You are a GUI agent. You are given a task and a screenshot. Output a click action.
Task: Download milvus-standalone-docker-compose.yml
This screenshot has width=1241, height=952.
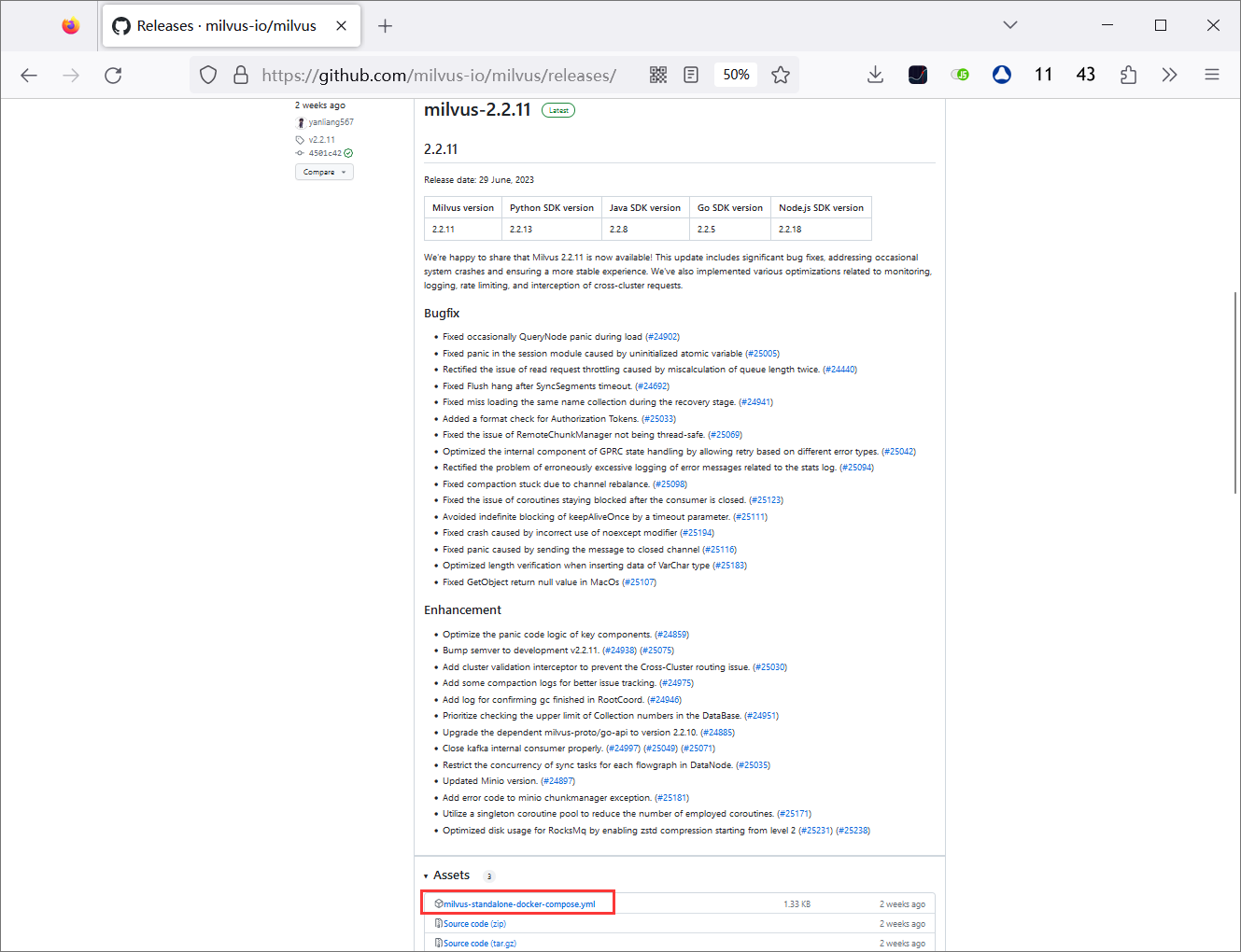pyautogui.click(x=519, y=904)
